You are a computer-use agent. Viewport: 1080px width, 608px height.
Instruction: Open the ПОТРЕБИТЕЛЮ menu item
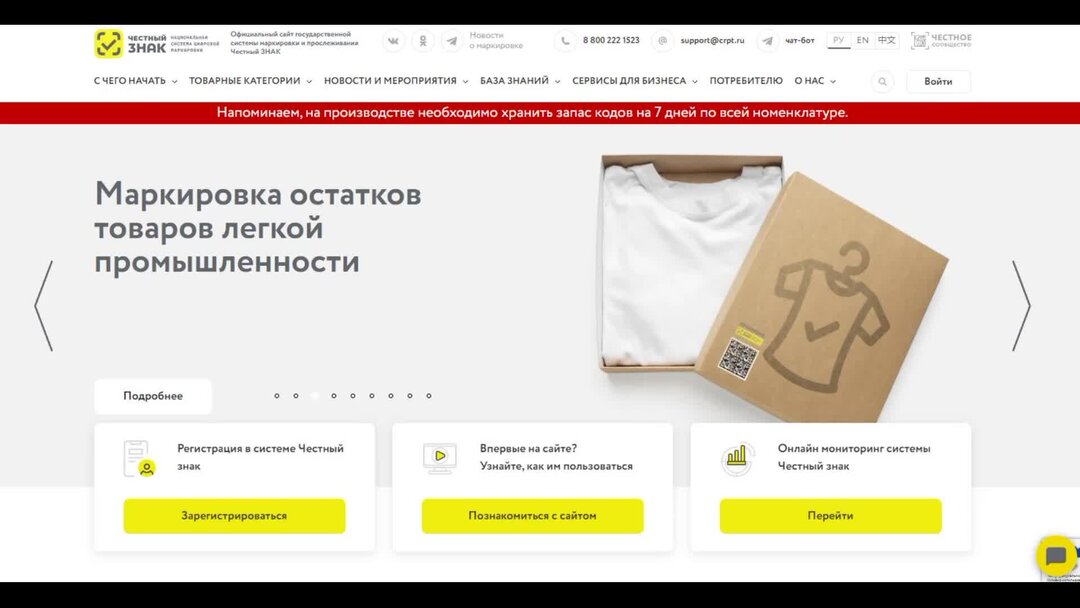[746, 81]
